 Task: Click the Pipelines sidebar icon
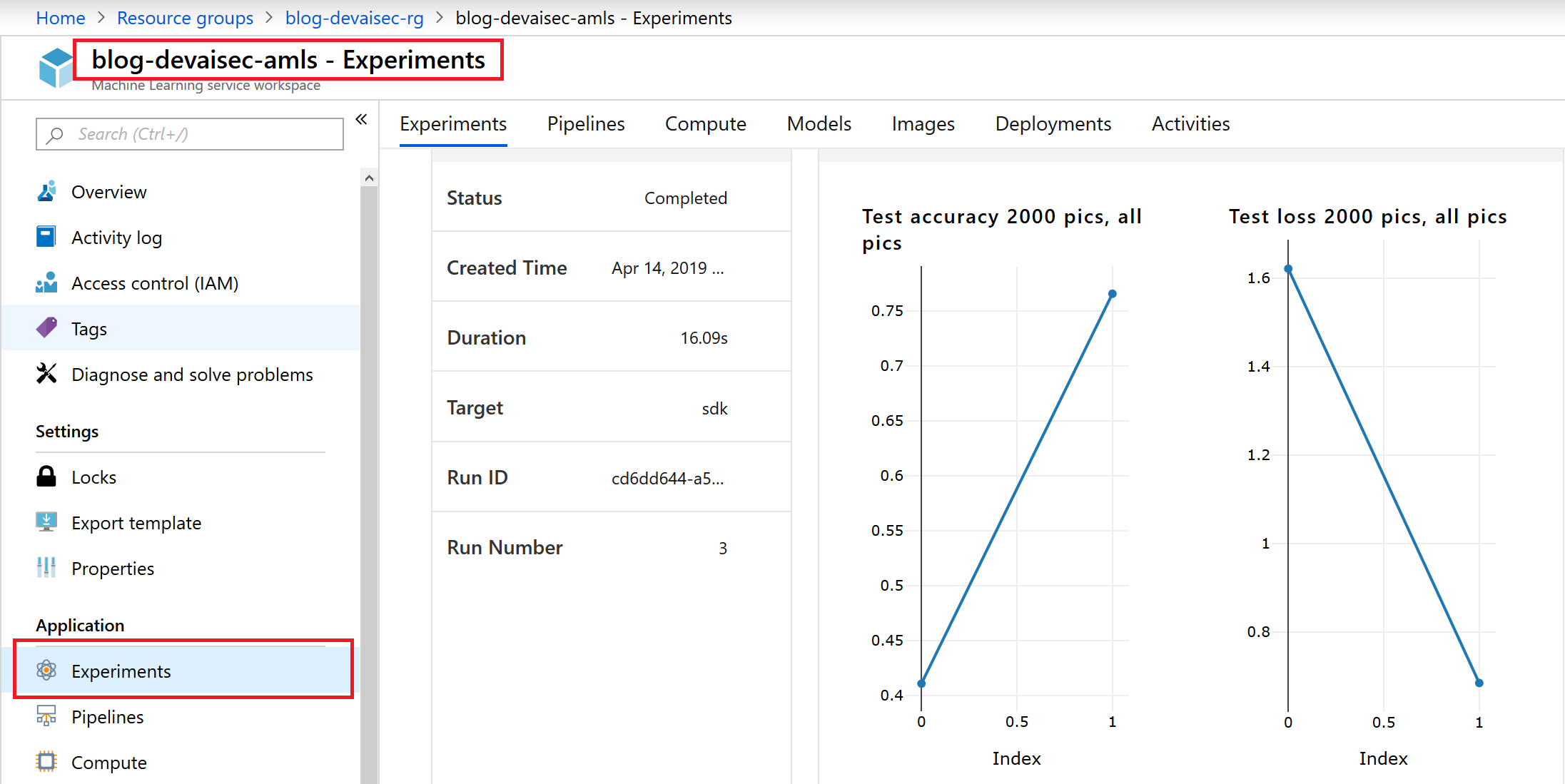46,716
